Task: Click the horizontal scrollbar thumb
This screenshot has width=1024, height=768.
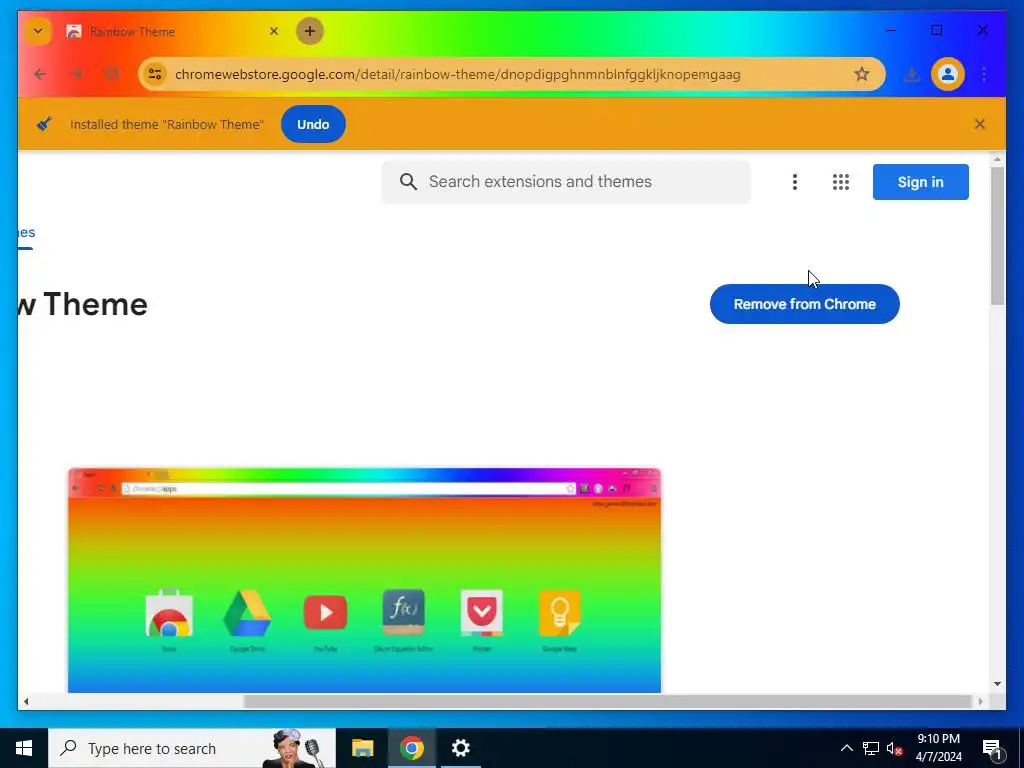Action: tap(607, 701)
